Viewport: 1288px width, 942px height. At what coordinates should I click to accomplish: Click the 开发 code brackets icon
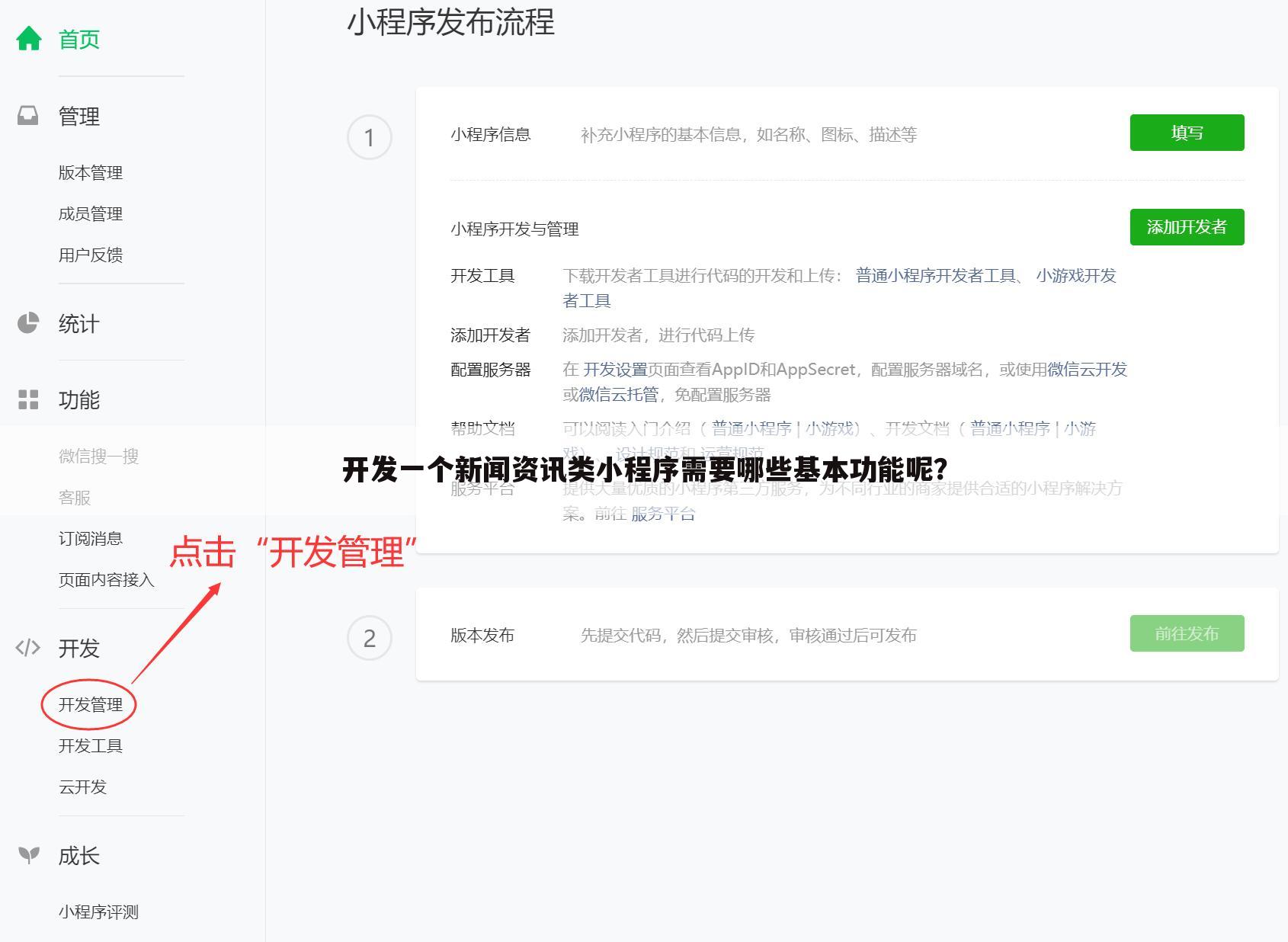[28, 648]
